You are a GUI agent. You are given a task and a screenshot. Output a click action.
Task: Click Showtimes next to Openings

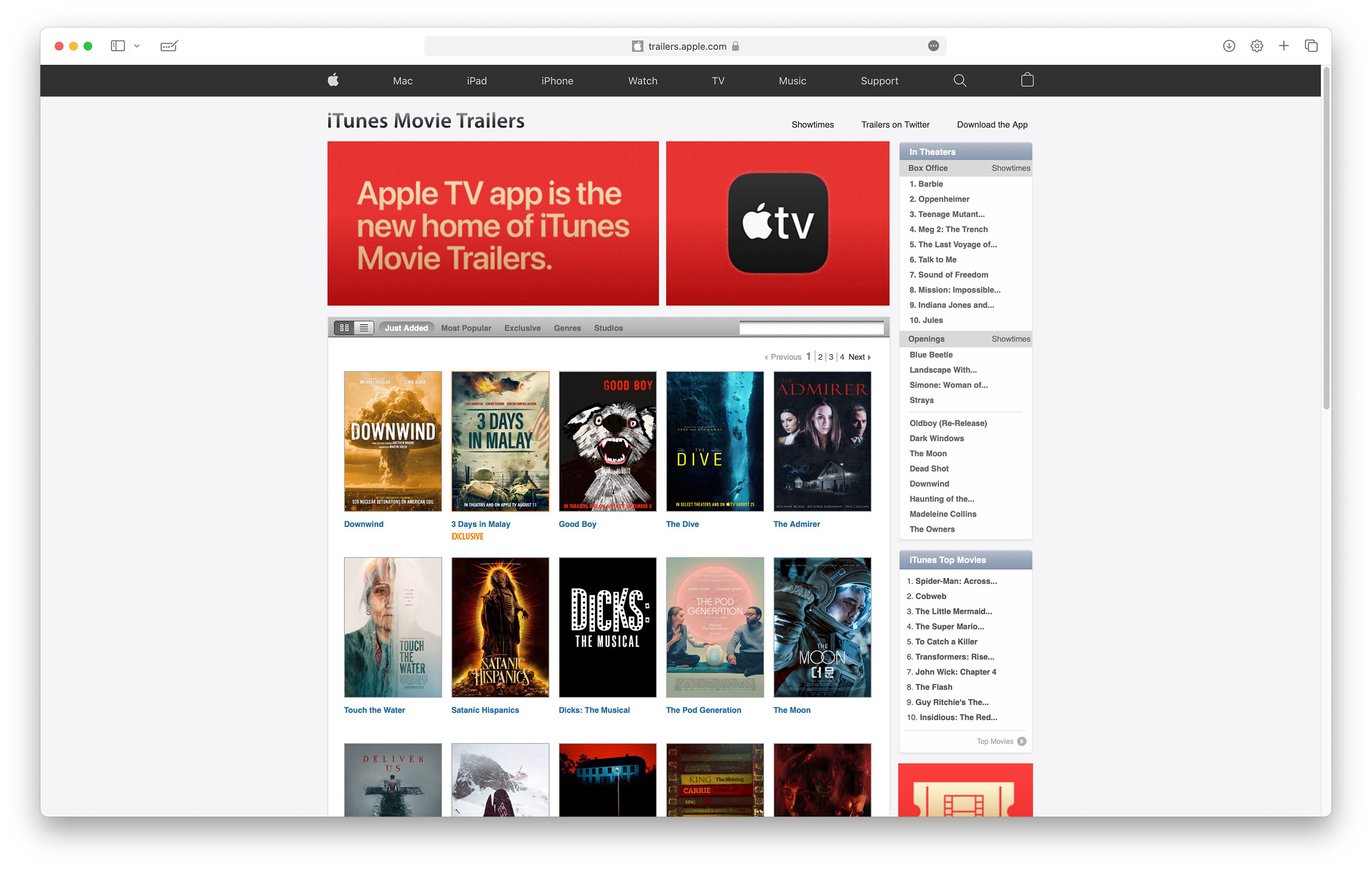pos(1010,339)
